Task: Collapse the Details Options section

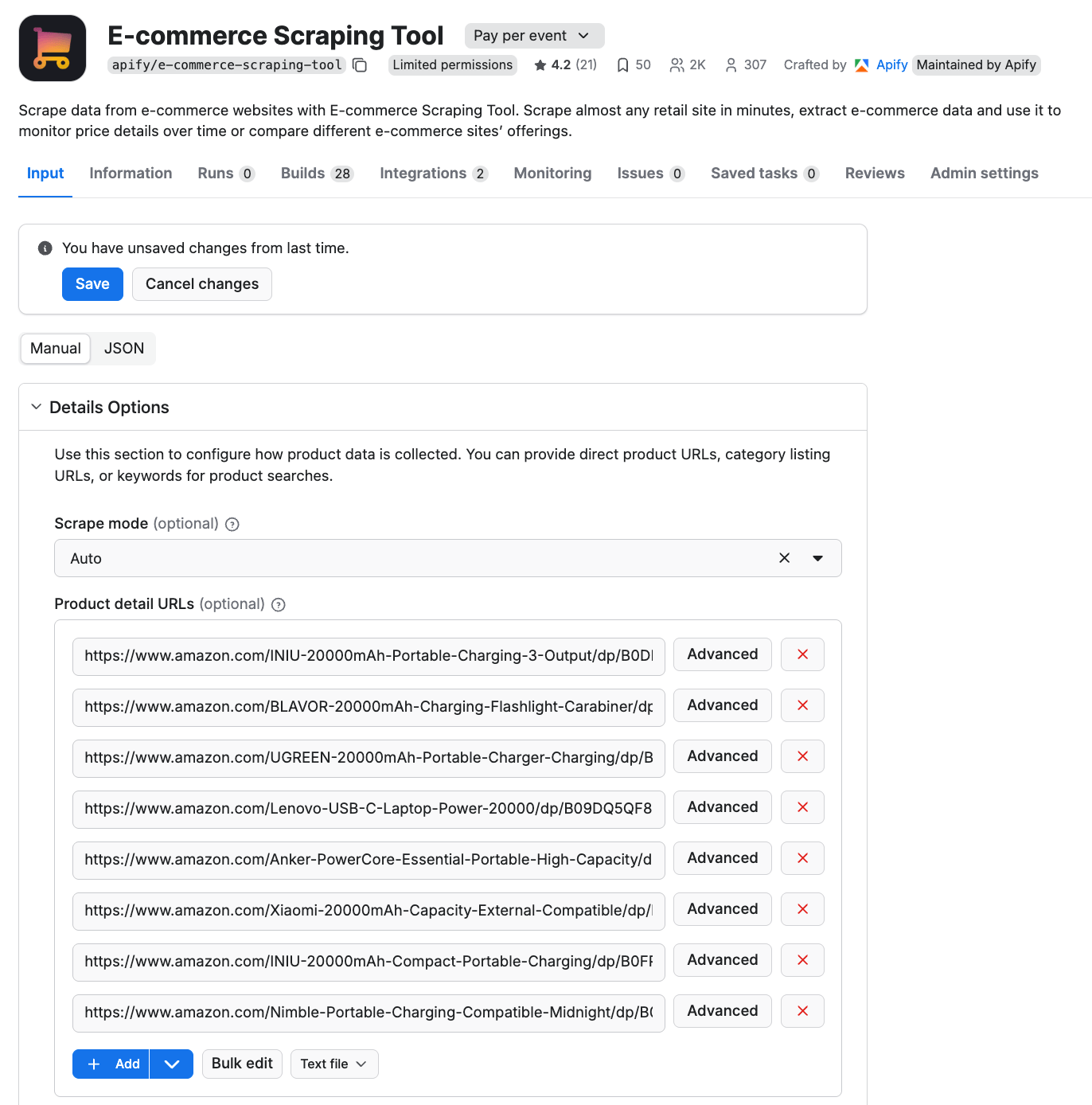Action: point(36,407)
